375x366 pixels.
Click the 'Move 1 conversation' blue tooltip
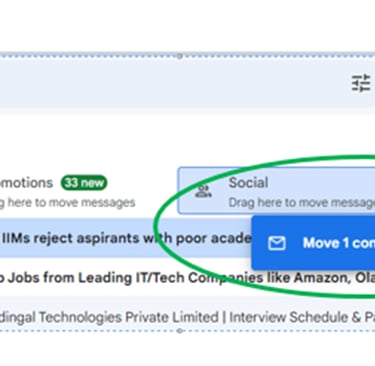(x=313, y=243)
